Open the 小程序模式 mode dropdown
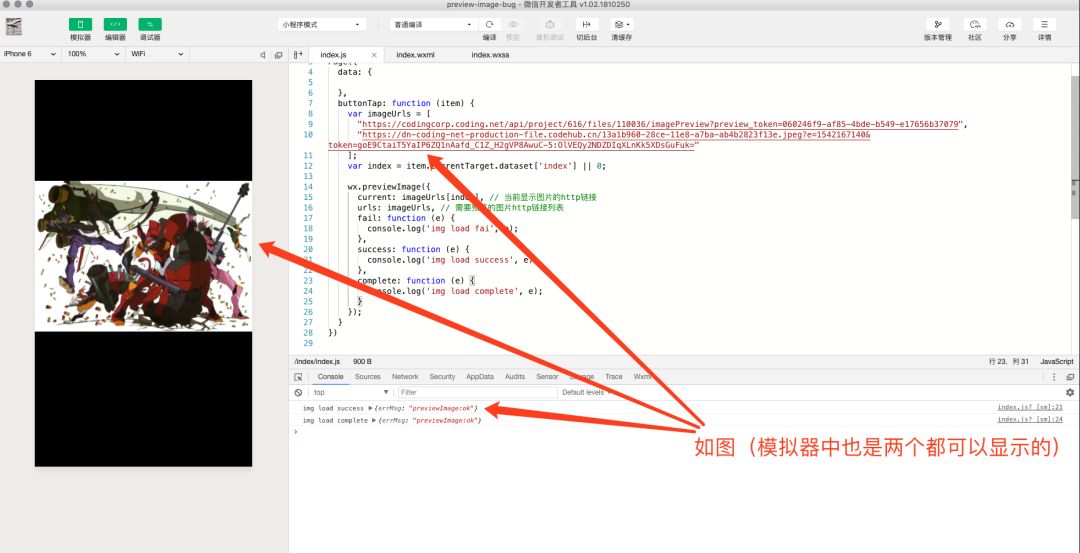Screen dimensions: 1080x553 coord(322,24)
